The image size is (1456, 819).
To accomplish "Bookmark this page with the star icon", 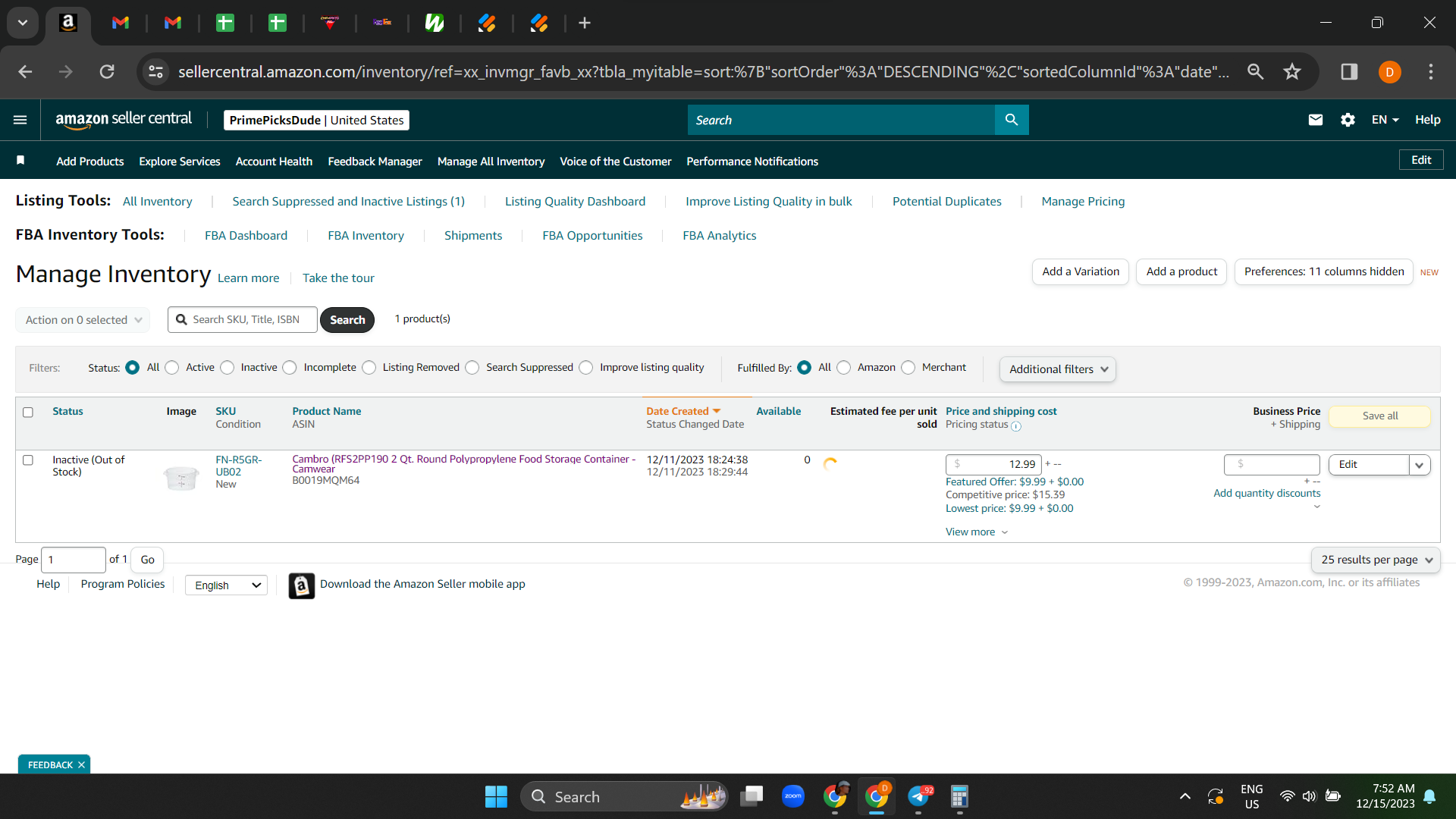I will 1292,71.
